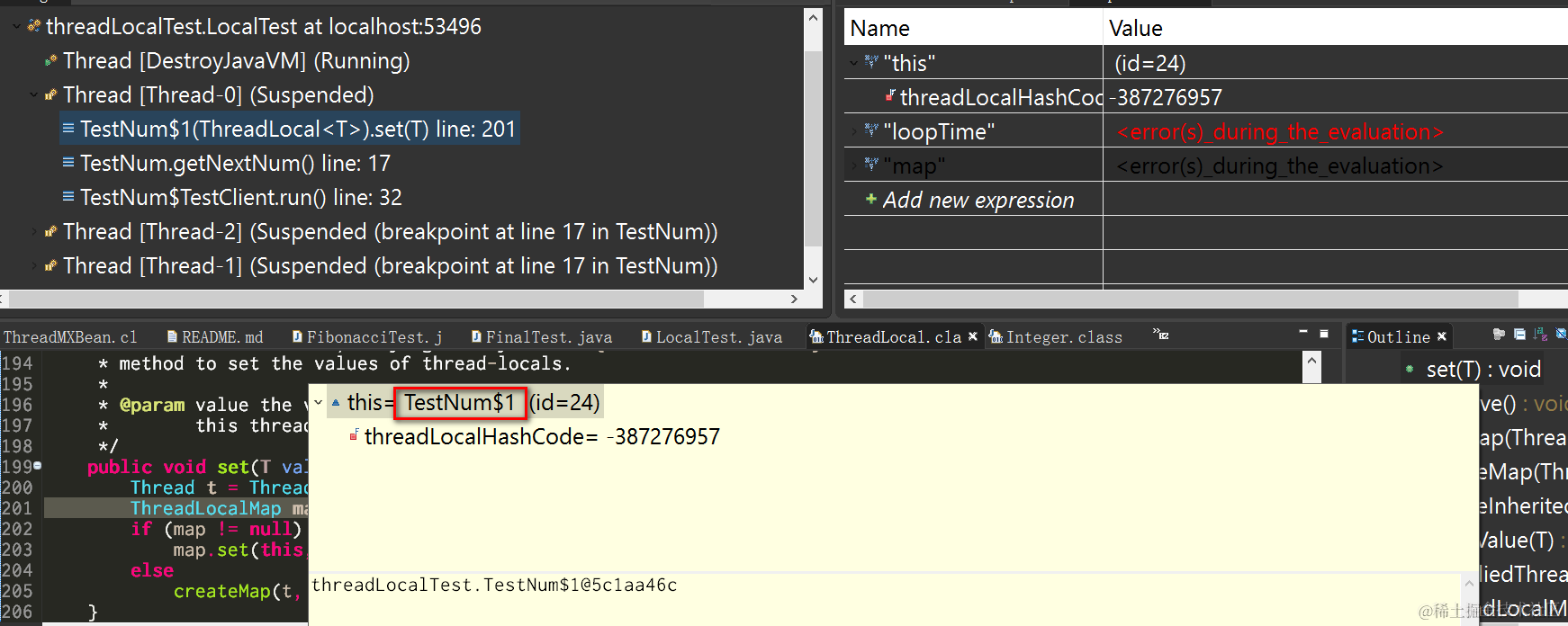Switch to the LocalTest.java editor tab
The image size is (1568, 626).
click(711, 337)
